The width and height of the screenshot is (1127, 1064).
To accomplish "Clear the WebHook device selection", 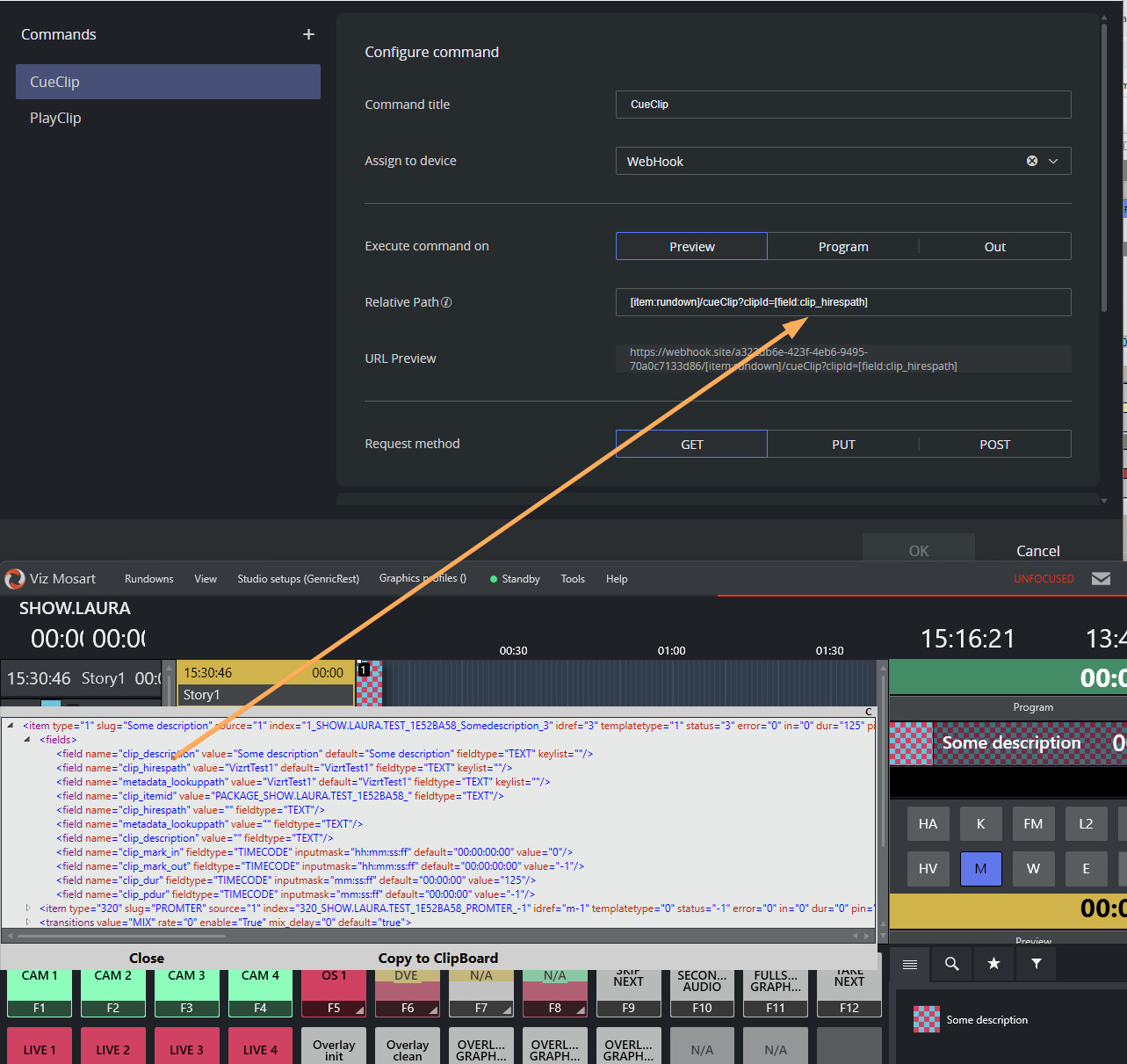I will point(1032,161).
